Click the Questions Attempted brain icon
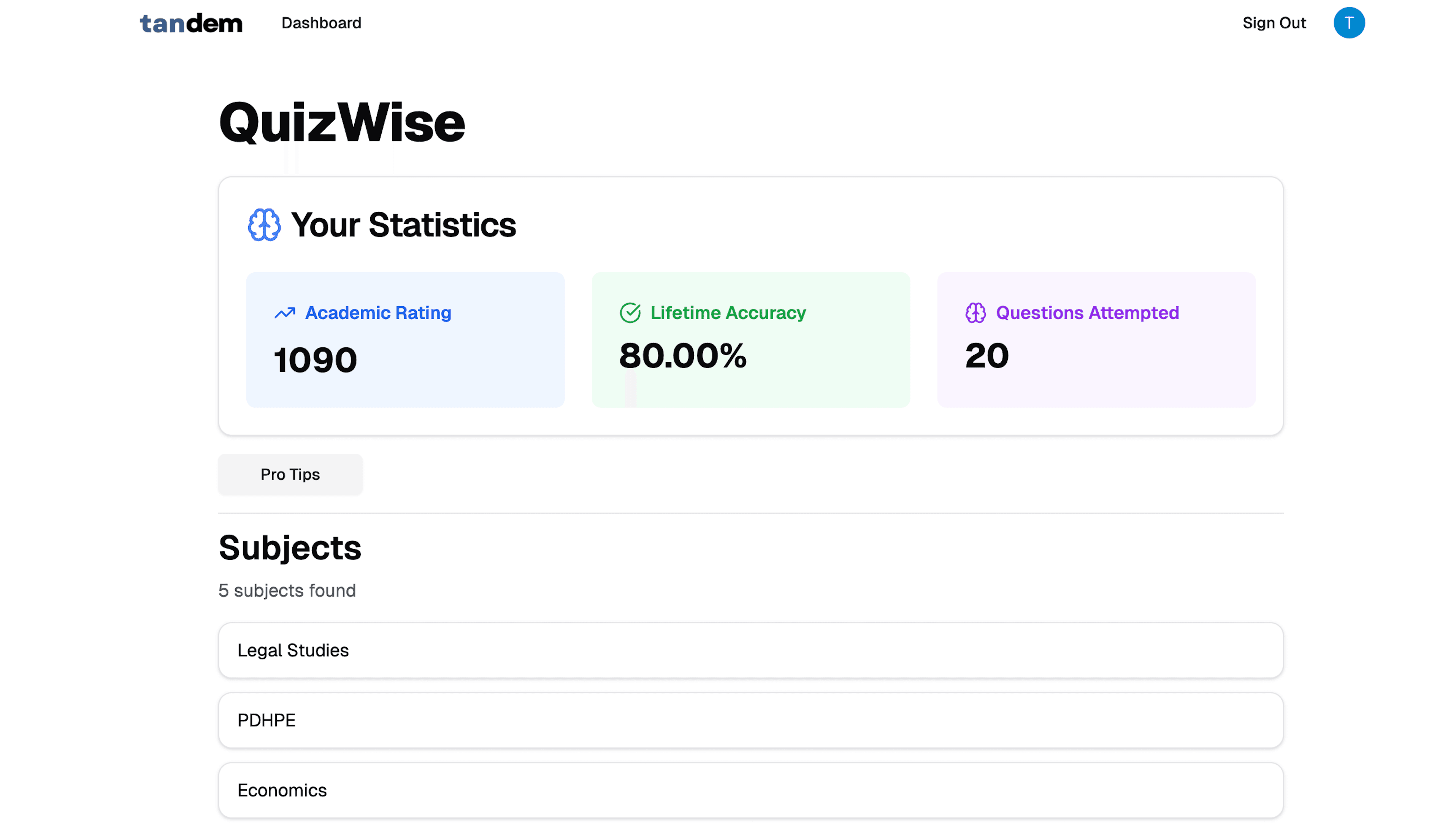 [975, 312]
